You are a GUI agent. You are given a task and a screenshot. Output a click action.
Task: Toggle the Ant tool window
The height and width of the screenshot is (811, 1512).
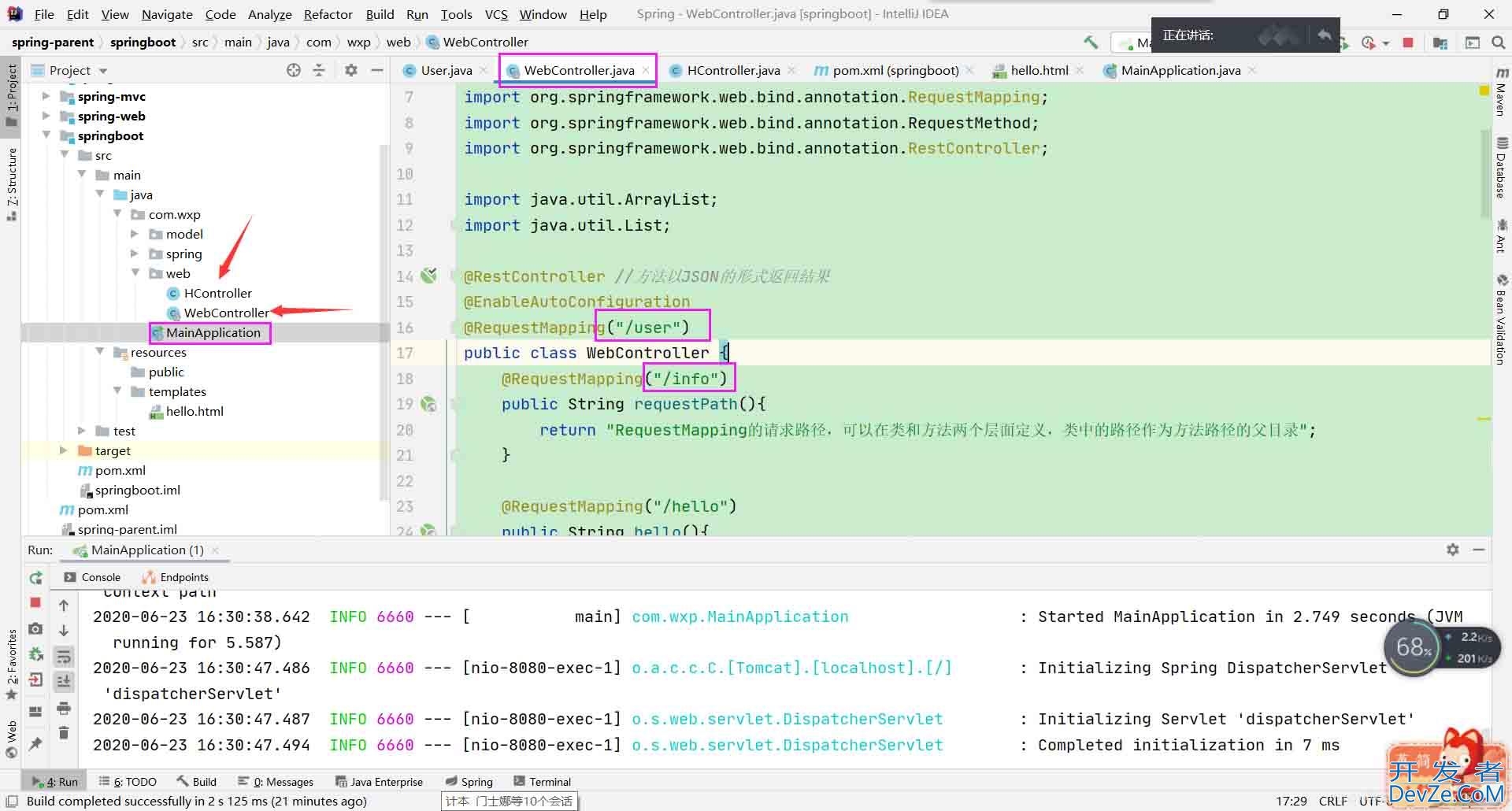1502,236
